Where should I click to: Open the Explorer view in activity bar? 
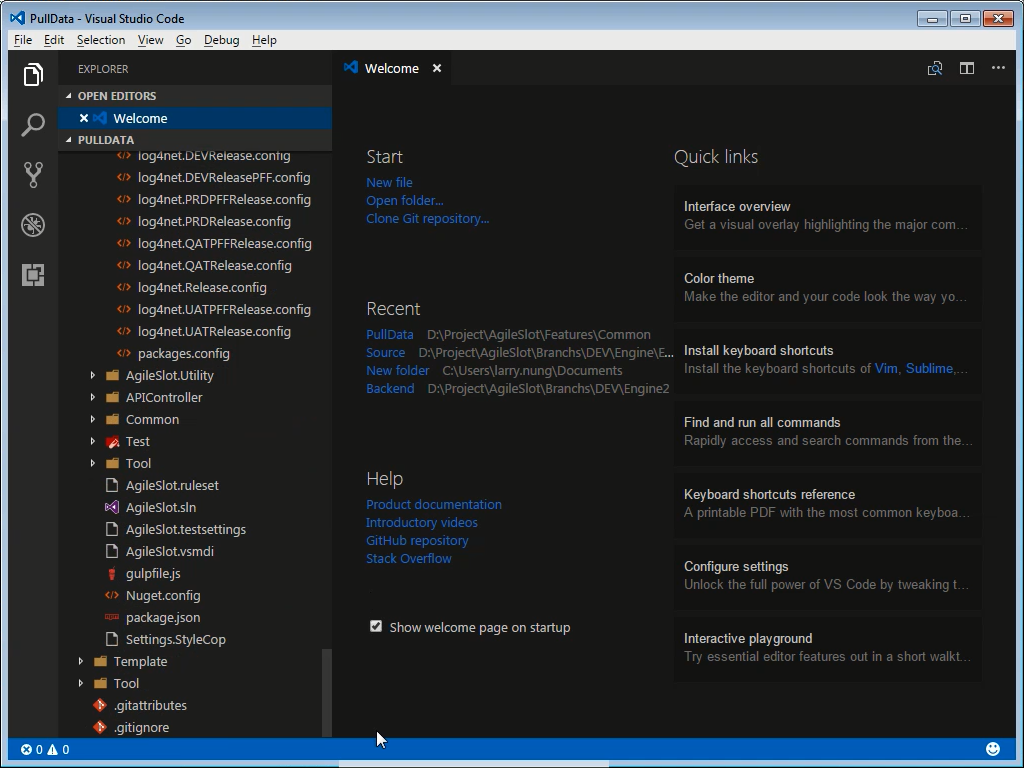pyautogui.click(x=33, y=74)
